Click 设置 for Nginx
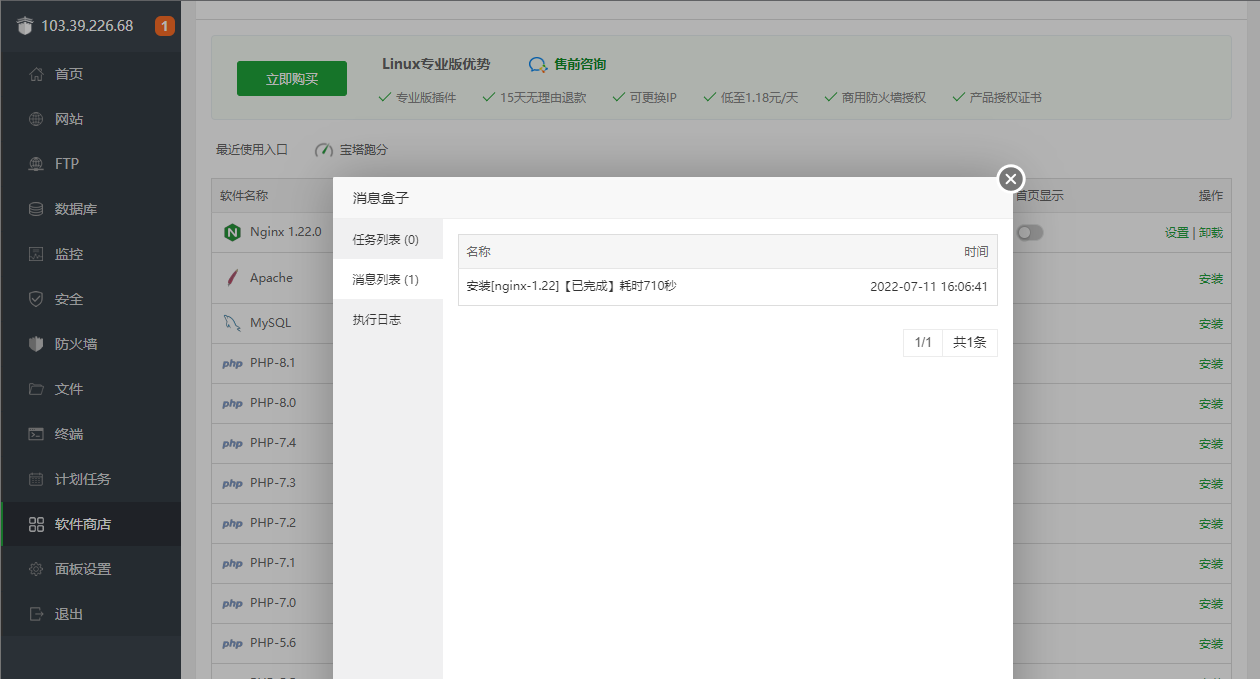 pos(1177,232)
